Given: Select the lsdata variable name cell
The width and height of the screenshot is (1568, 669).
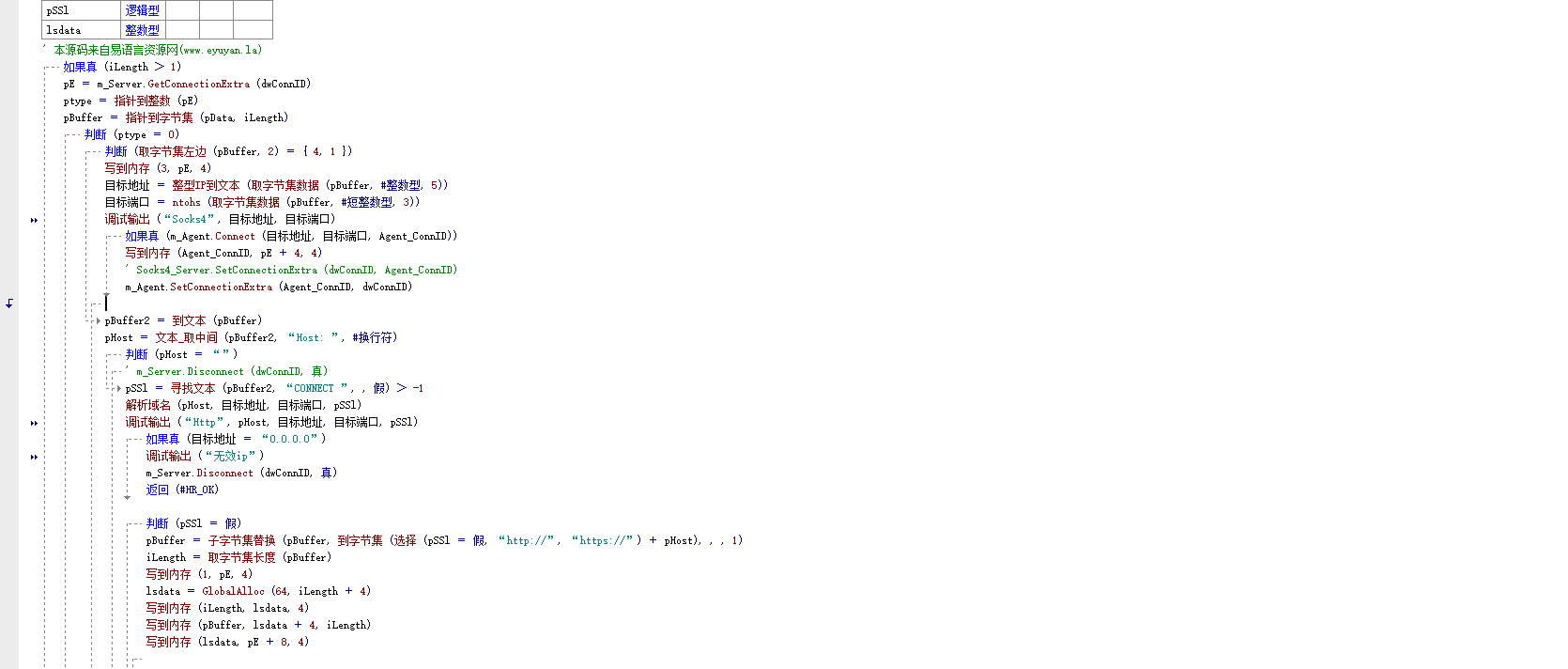Looking at the screenshot, I should [x=82, y=30].
